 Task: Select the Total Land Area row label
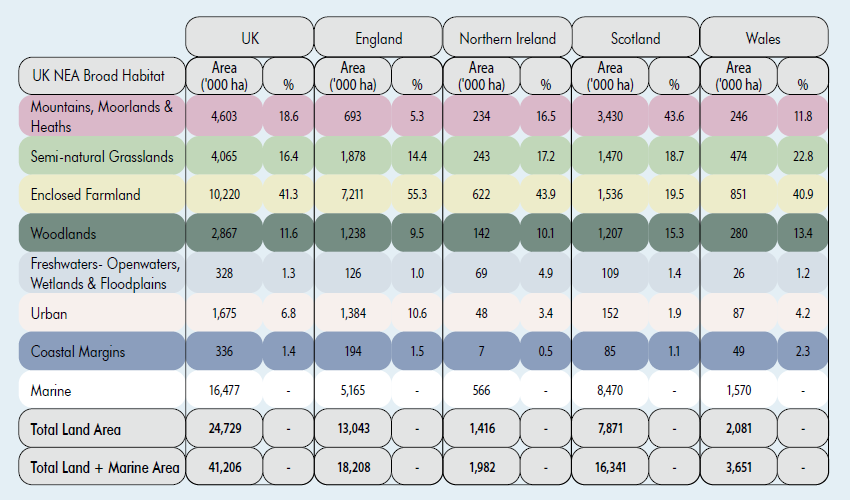point(75,429)
